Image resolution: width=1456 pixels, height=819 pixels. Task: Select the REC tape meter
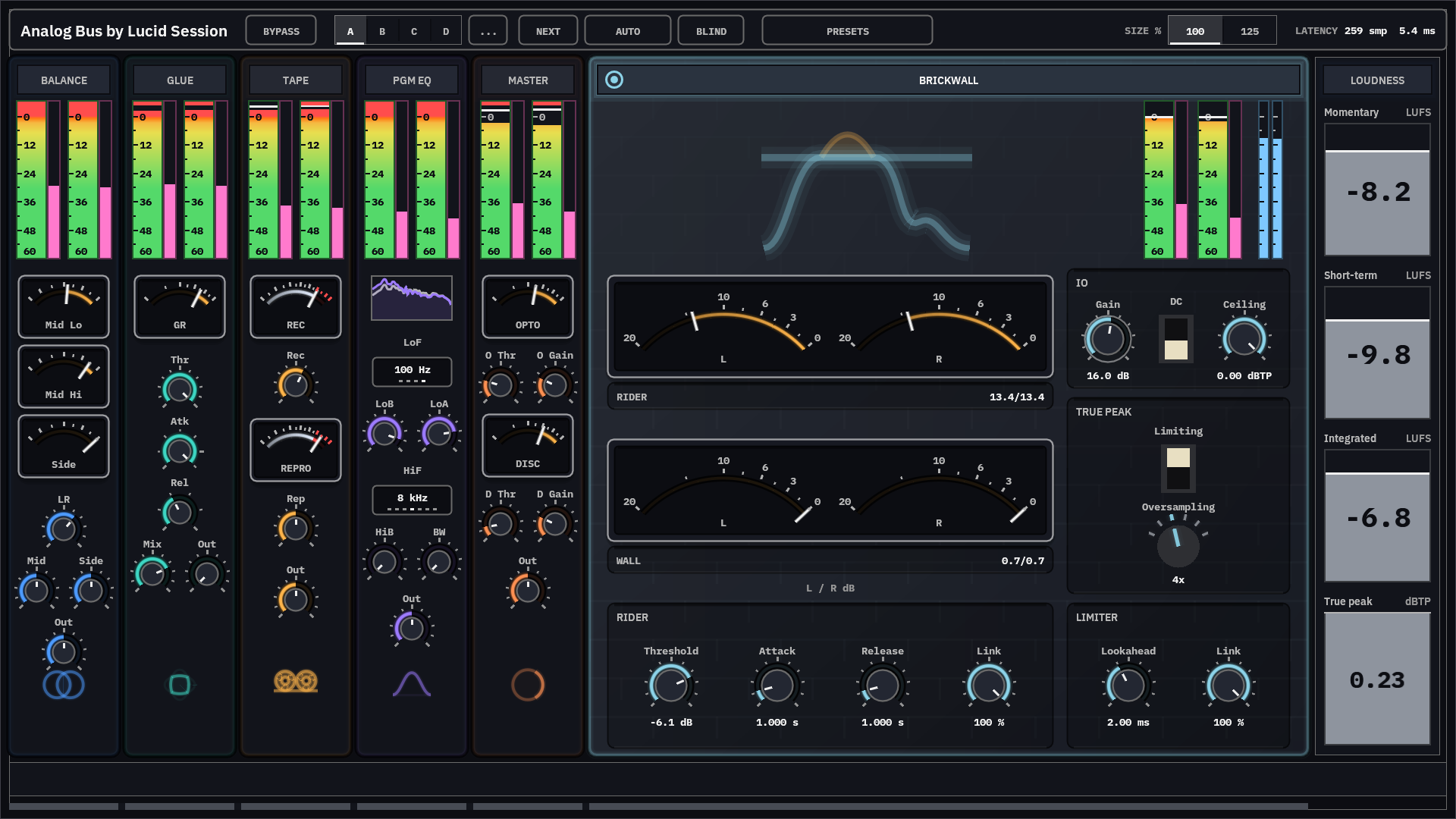tap(296, 306)
